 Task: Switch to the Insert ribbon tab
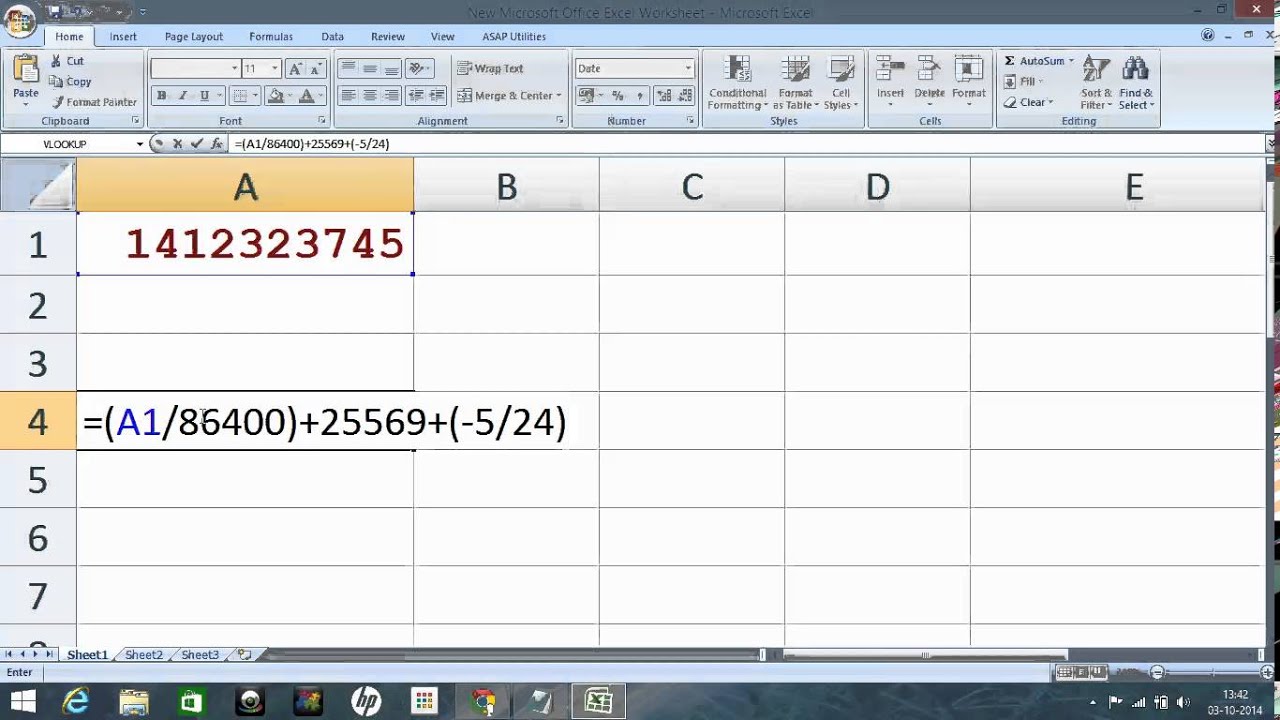coord(123,36)
